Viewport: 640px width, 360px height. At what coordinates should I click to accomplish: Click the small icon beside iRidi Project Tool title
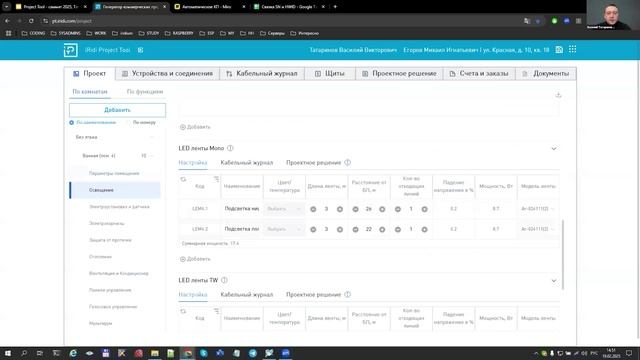140,50
